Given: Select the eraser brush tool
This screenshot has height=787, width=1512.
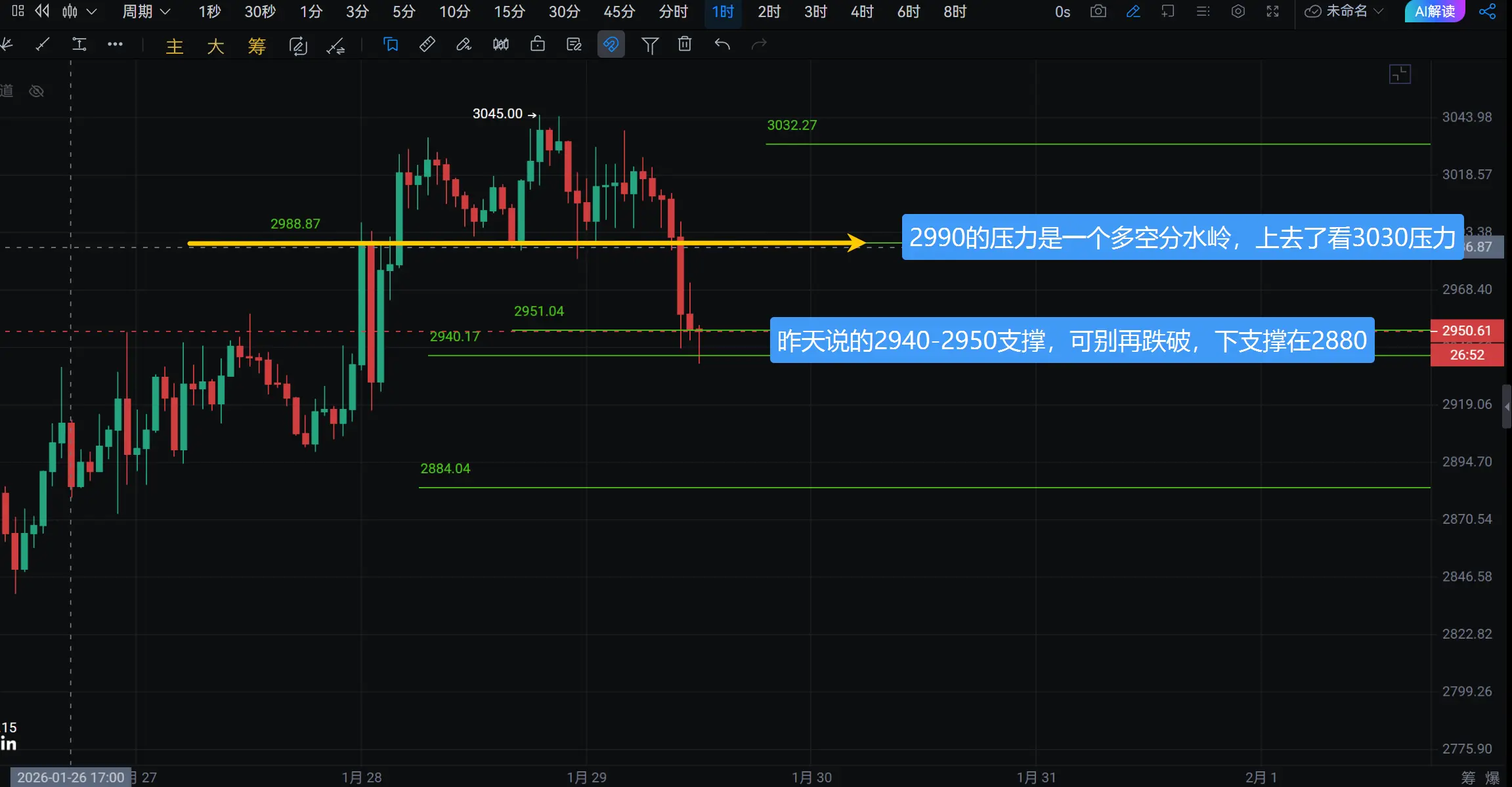Looking at the screenshot, I should 464,44.
